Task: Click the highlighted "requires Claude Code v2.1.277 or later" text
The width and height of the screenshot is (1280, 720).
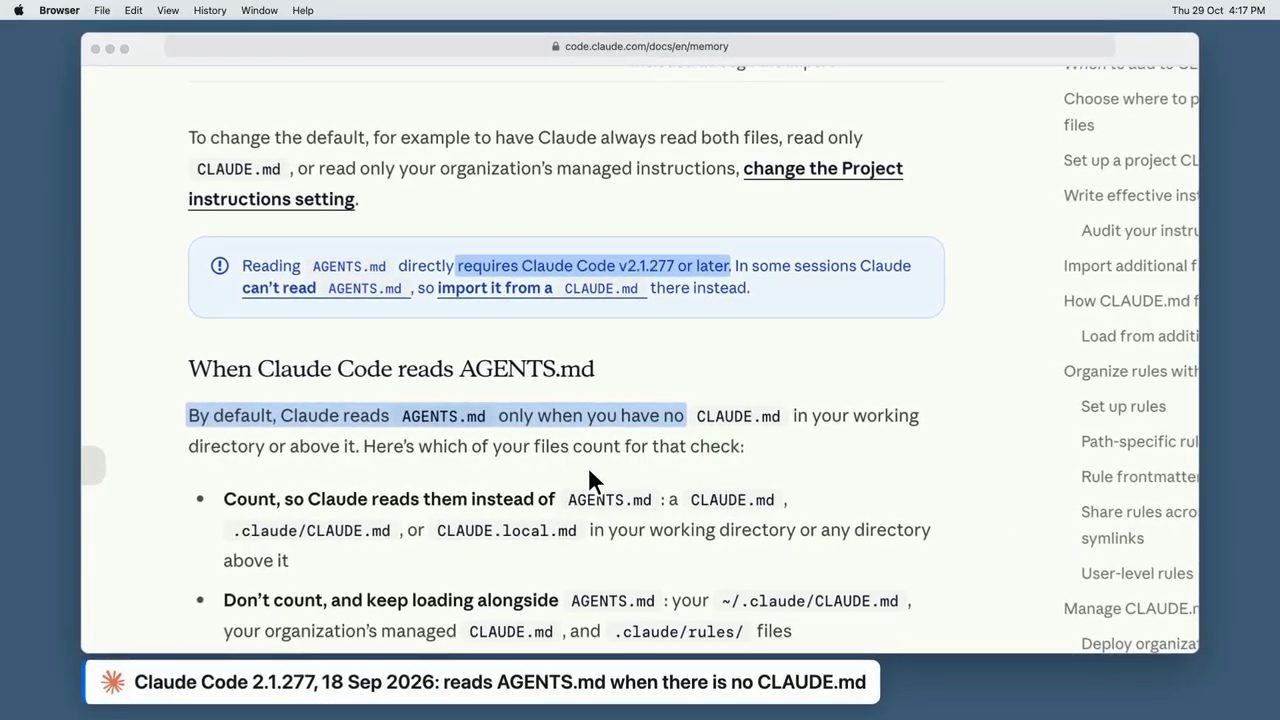Action: click(594, 266)
